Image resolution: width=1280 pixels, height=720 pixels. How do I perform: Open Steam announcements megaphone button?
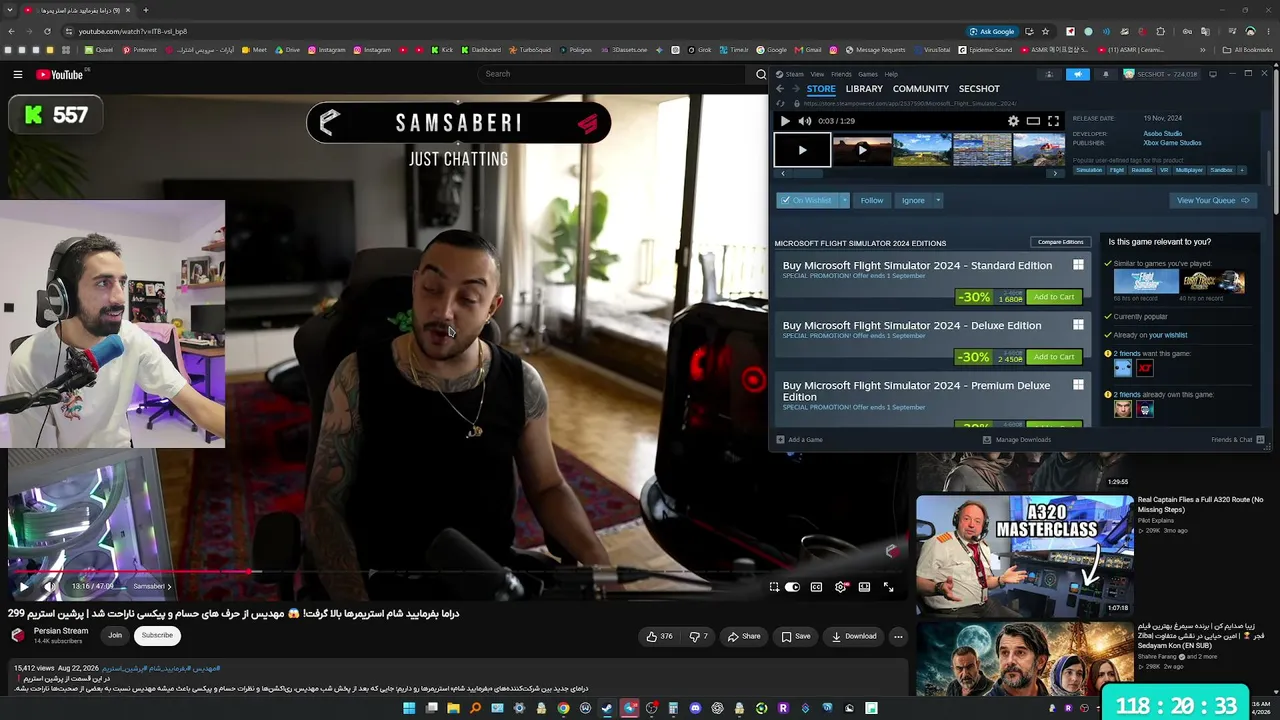(1077, 74)
